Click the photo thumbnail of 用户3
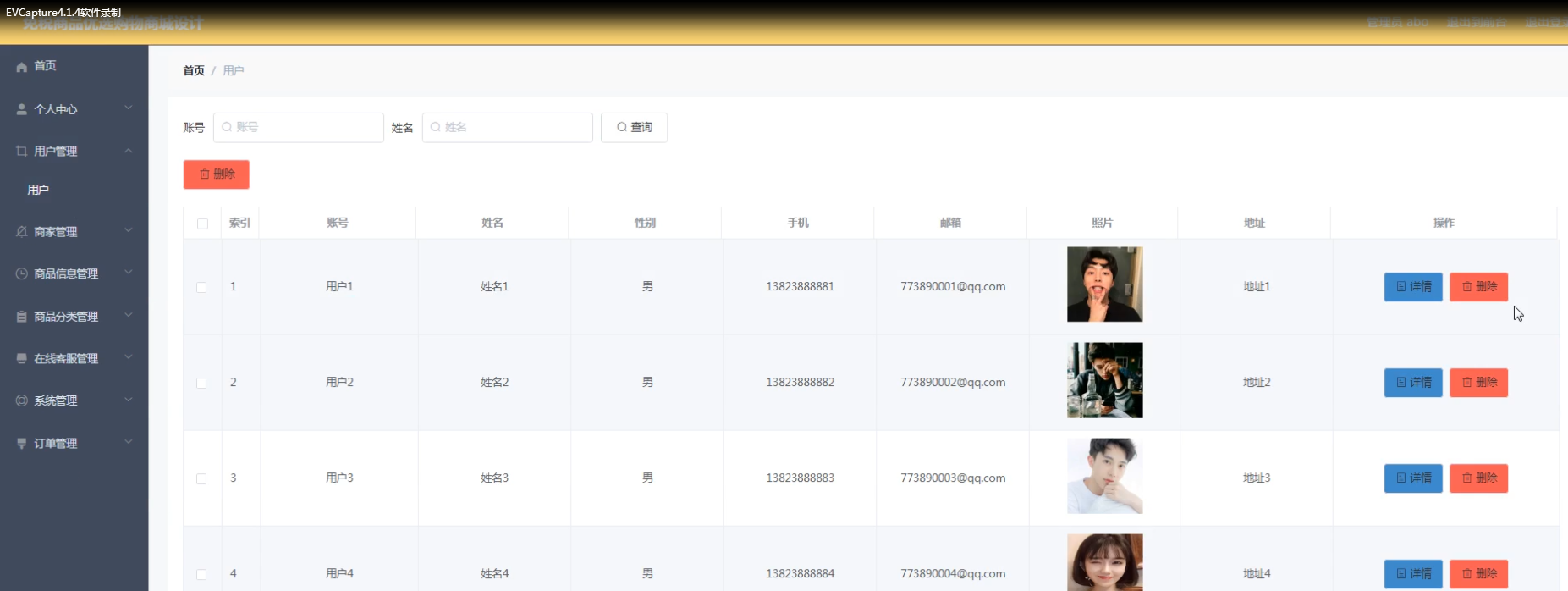 pos(1105,476)
